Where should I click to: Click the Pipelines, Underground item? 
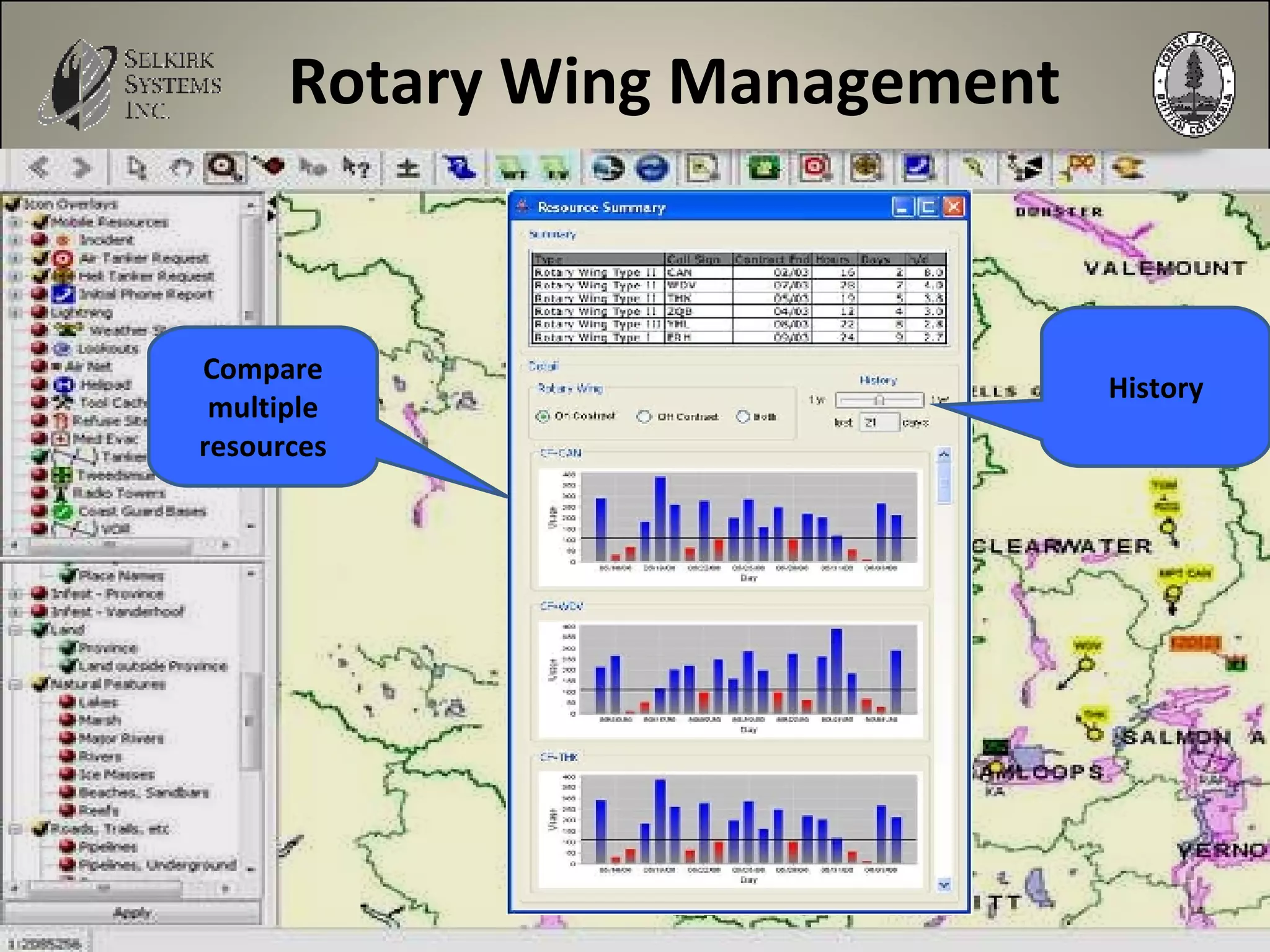[157, 865]
